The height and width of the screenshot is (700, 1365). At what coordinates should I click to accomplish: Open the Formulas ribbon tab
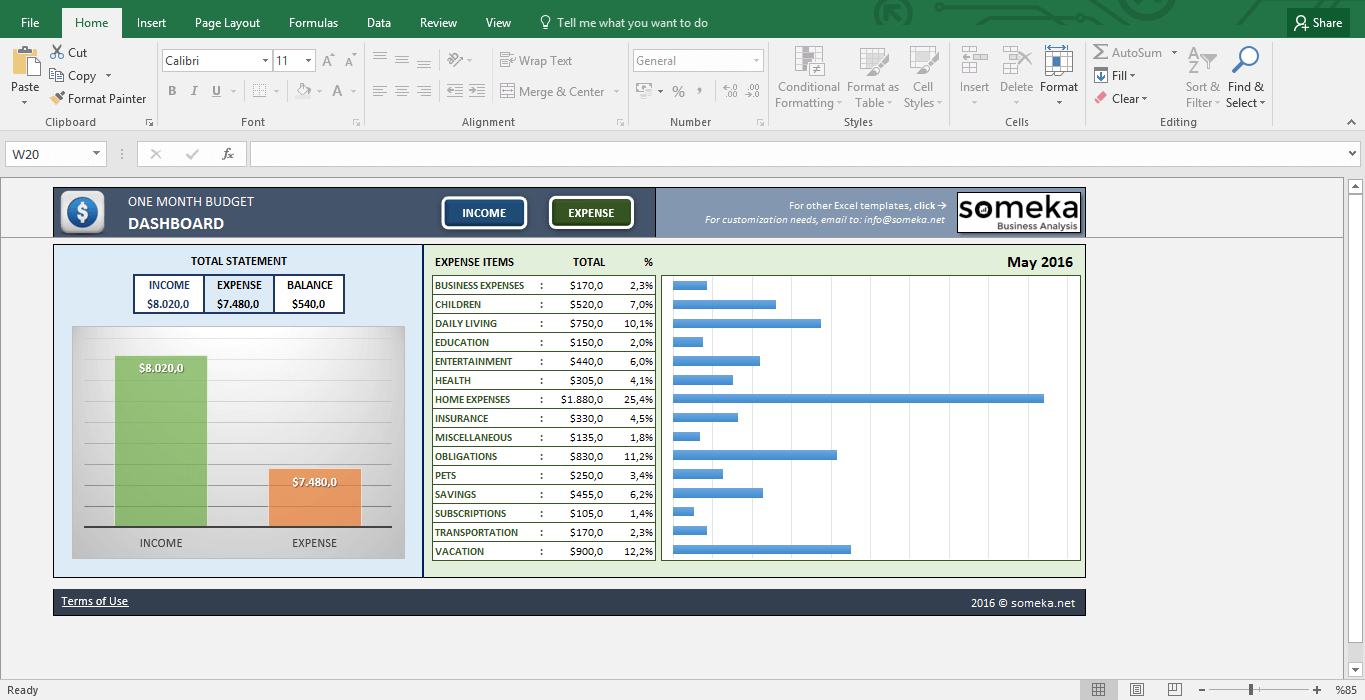coord(313,23)
